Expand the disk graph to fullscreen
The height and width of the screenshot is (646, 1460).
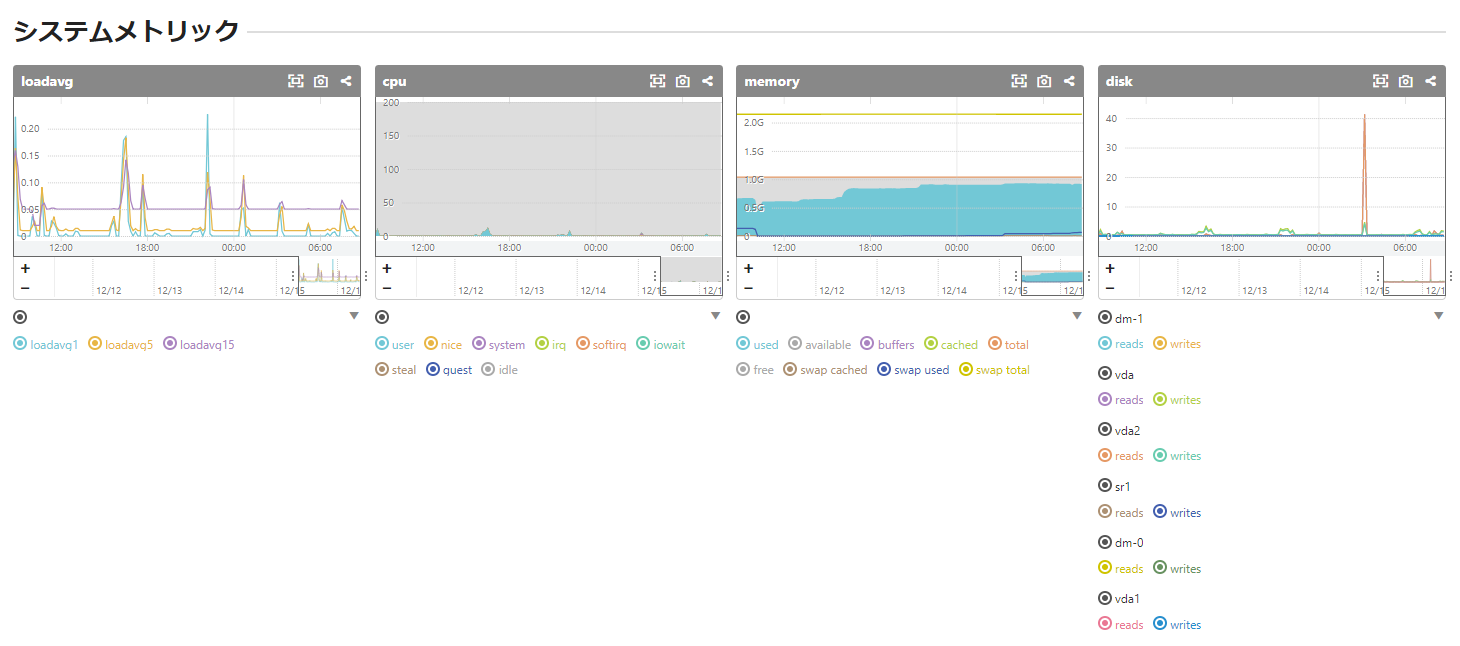pos(1381,81)
